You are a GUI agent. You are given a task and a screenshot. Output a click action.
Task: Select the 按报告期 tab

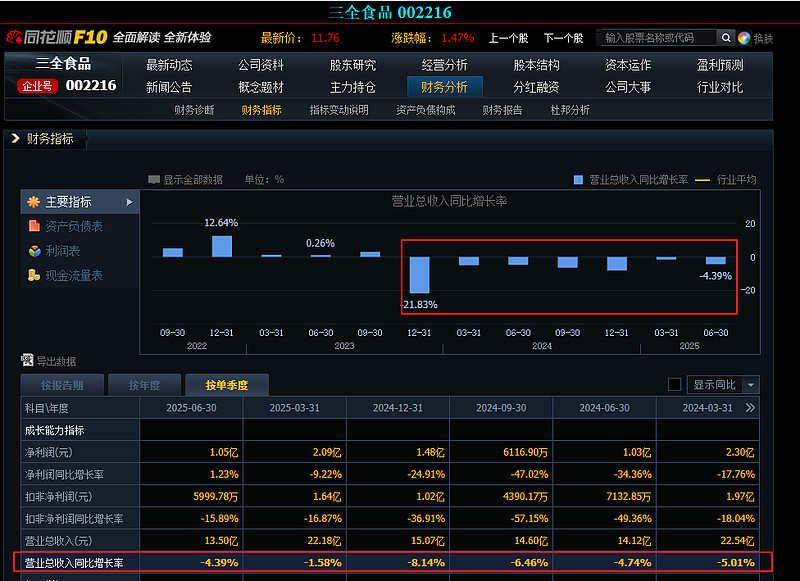coord(62,385)
